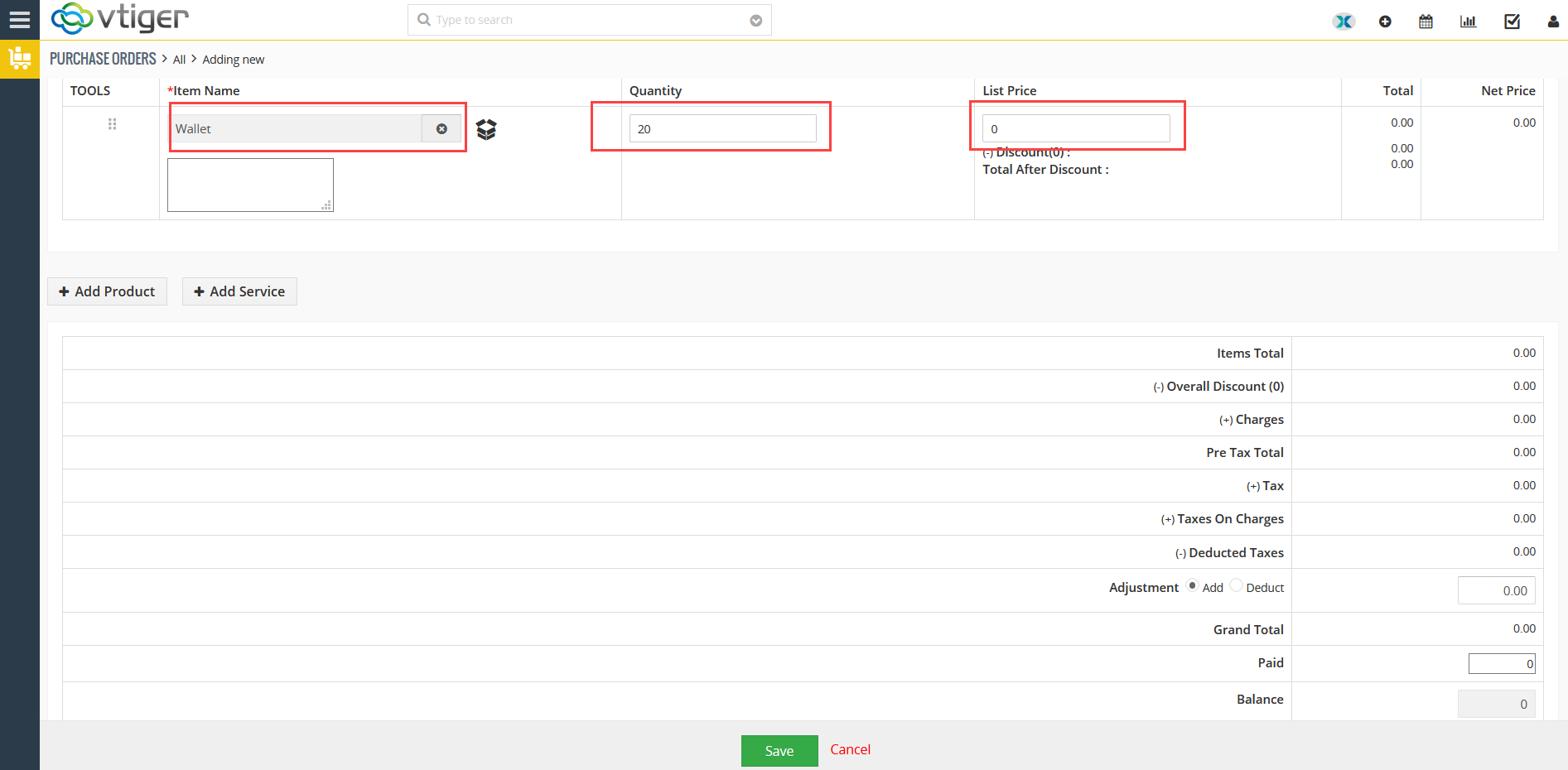1568x770 pixels.
Task: Edit the Quantity field showing 20
Action: click(723, 128)
